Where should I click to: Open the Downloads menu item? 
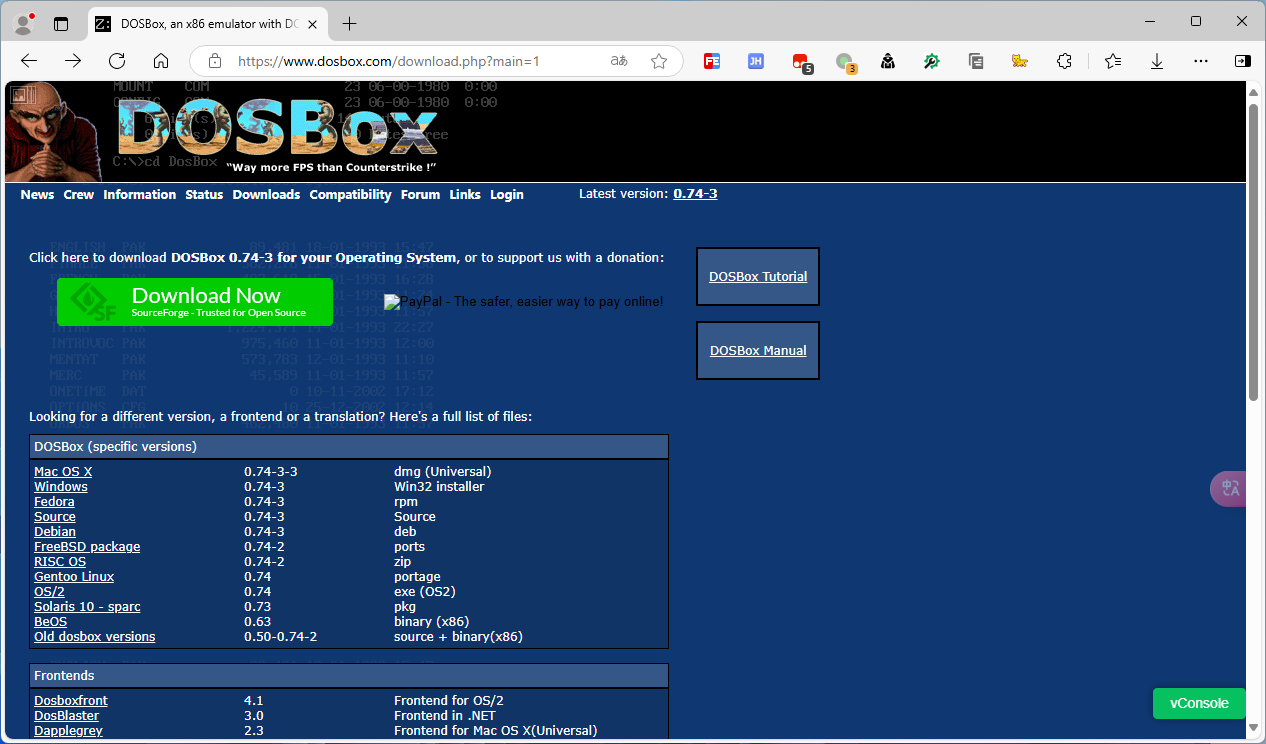click(266, 195)
